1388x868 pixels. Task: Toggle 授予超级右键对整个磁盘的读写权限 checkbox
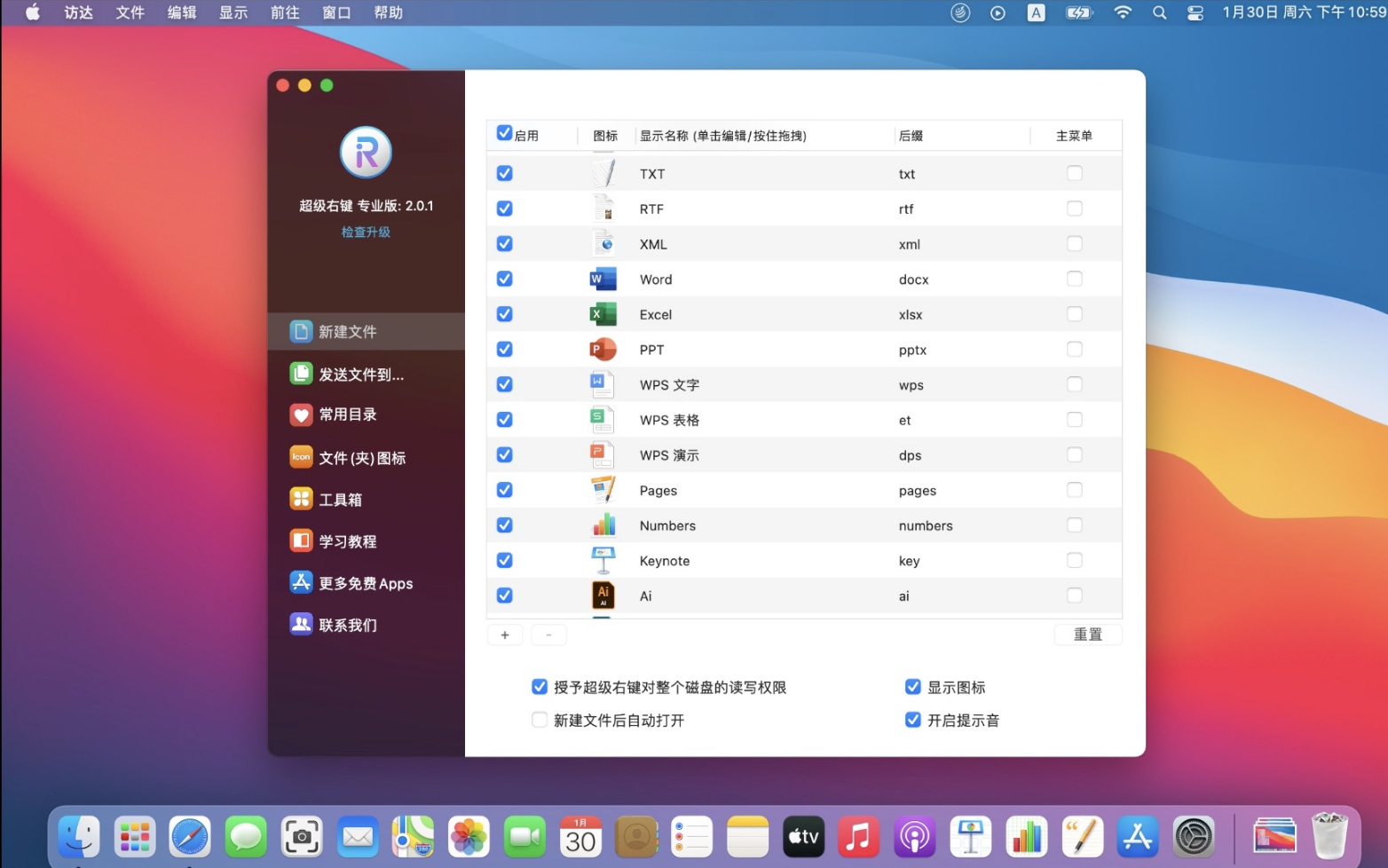tap(540, 686)
